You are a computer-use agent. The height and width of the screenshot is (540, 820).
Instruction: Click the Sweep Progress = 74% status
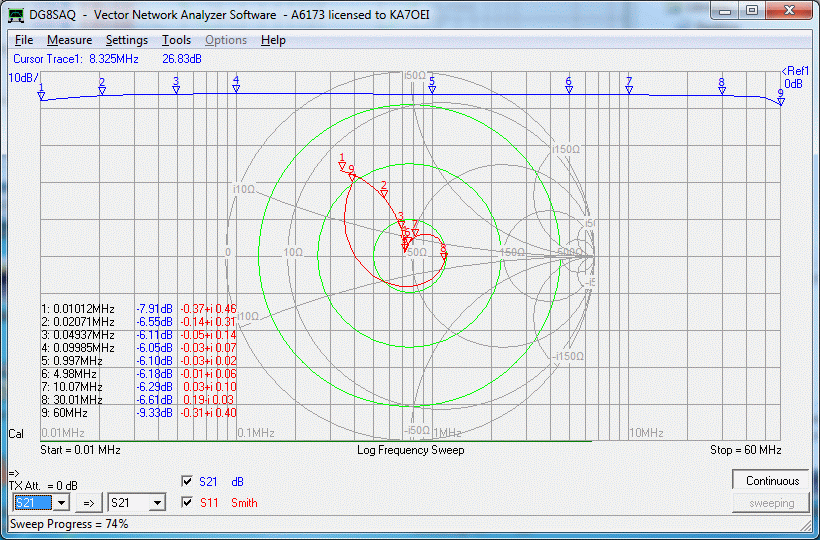pos(69,524)
